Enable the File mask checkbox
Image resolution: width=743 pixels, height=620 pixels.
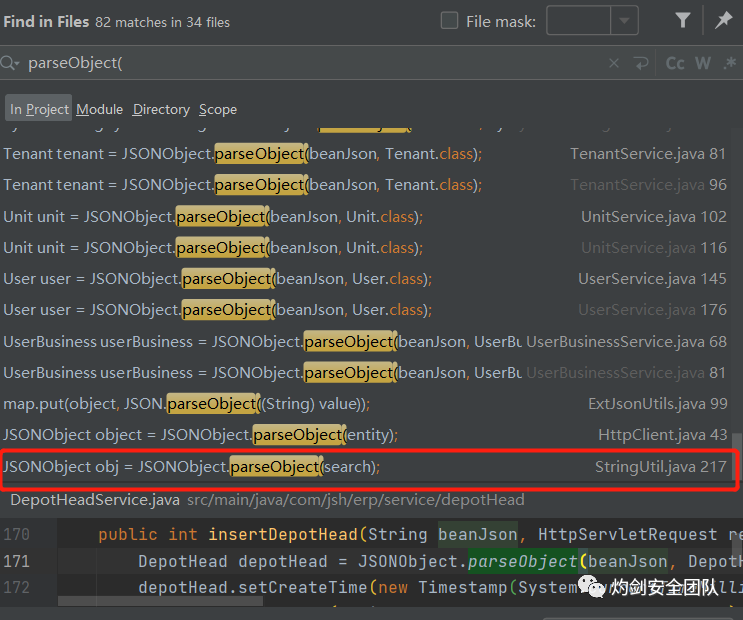(449, 21)
